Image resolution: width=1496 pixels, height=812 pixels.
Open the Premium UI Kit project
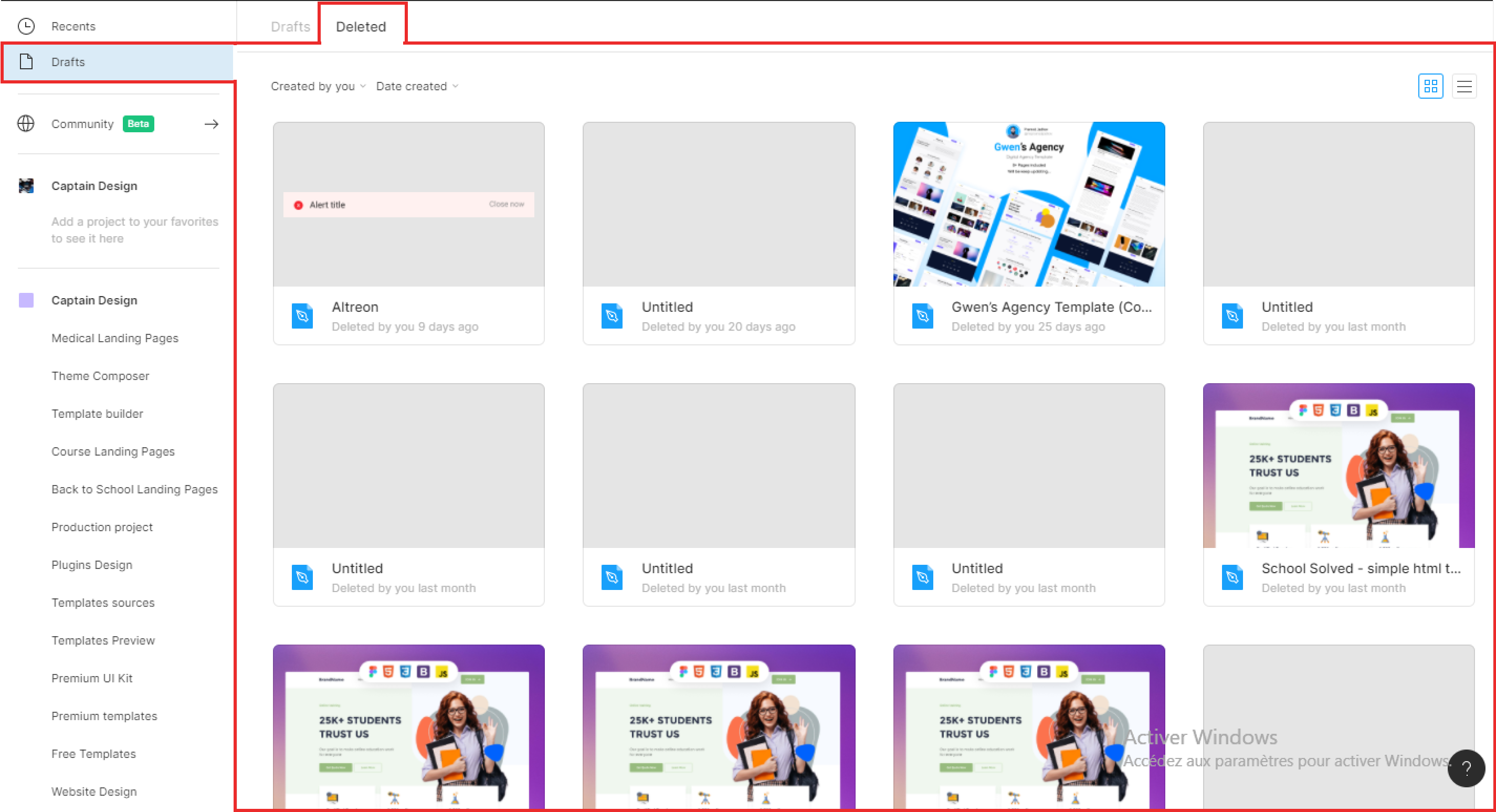pyautogui.click(x=92, y=678)
